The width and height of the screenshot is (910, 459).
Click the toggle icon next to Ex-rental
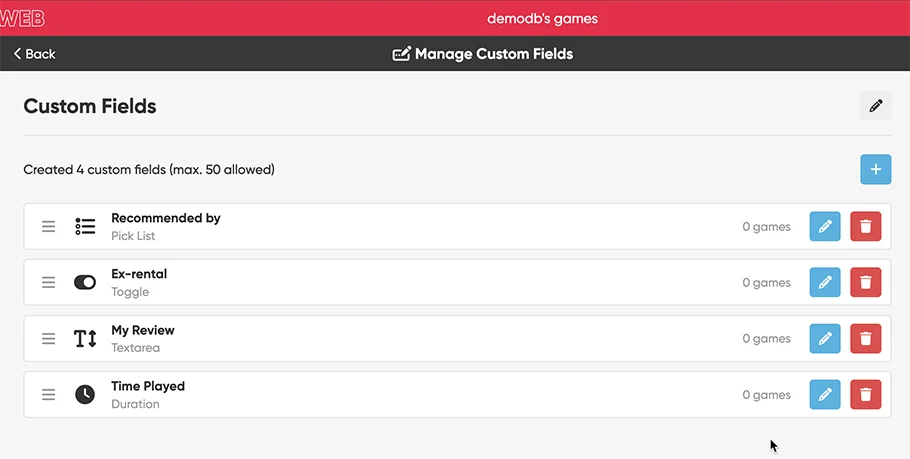(x=85, y=283)
